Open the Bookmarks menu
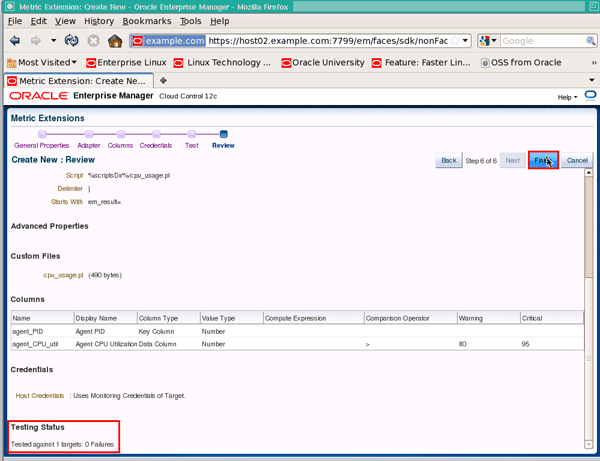 147,21
